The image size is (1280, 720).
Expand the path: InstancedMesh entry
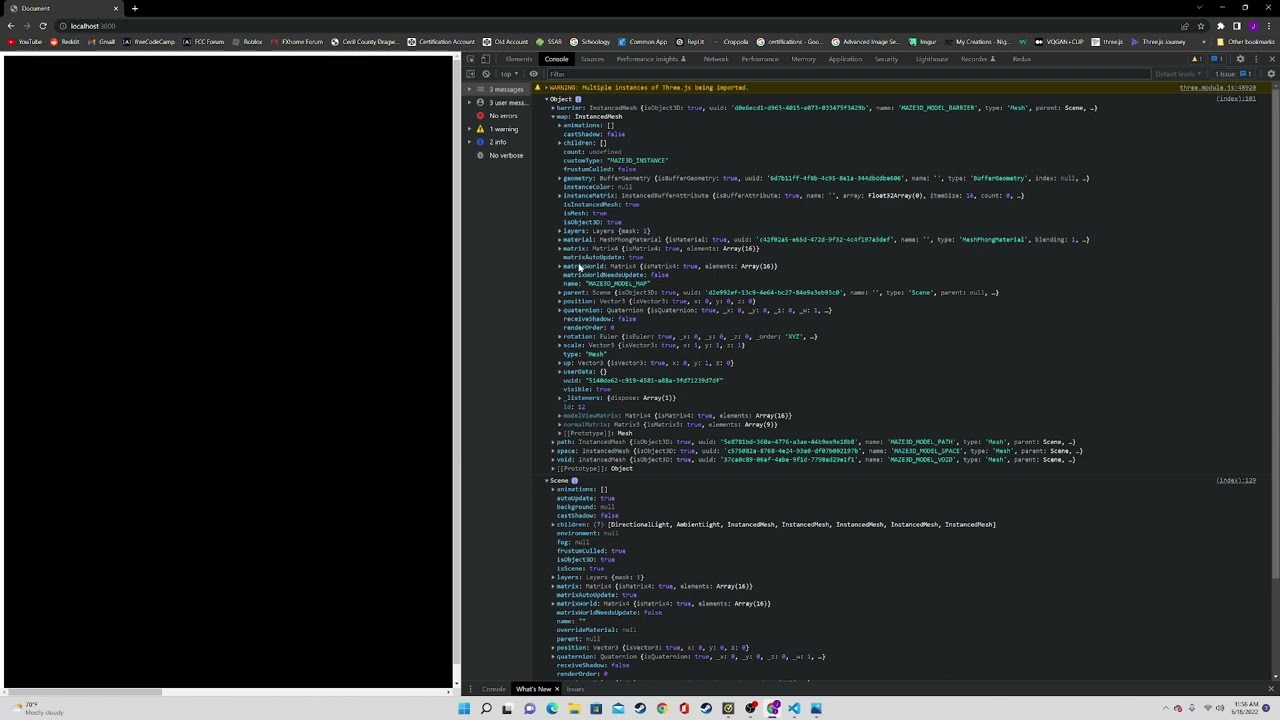coord(553,442)
